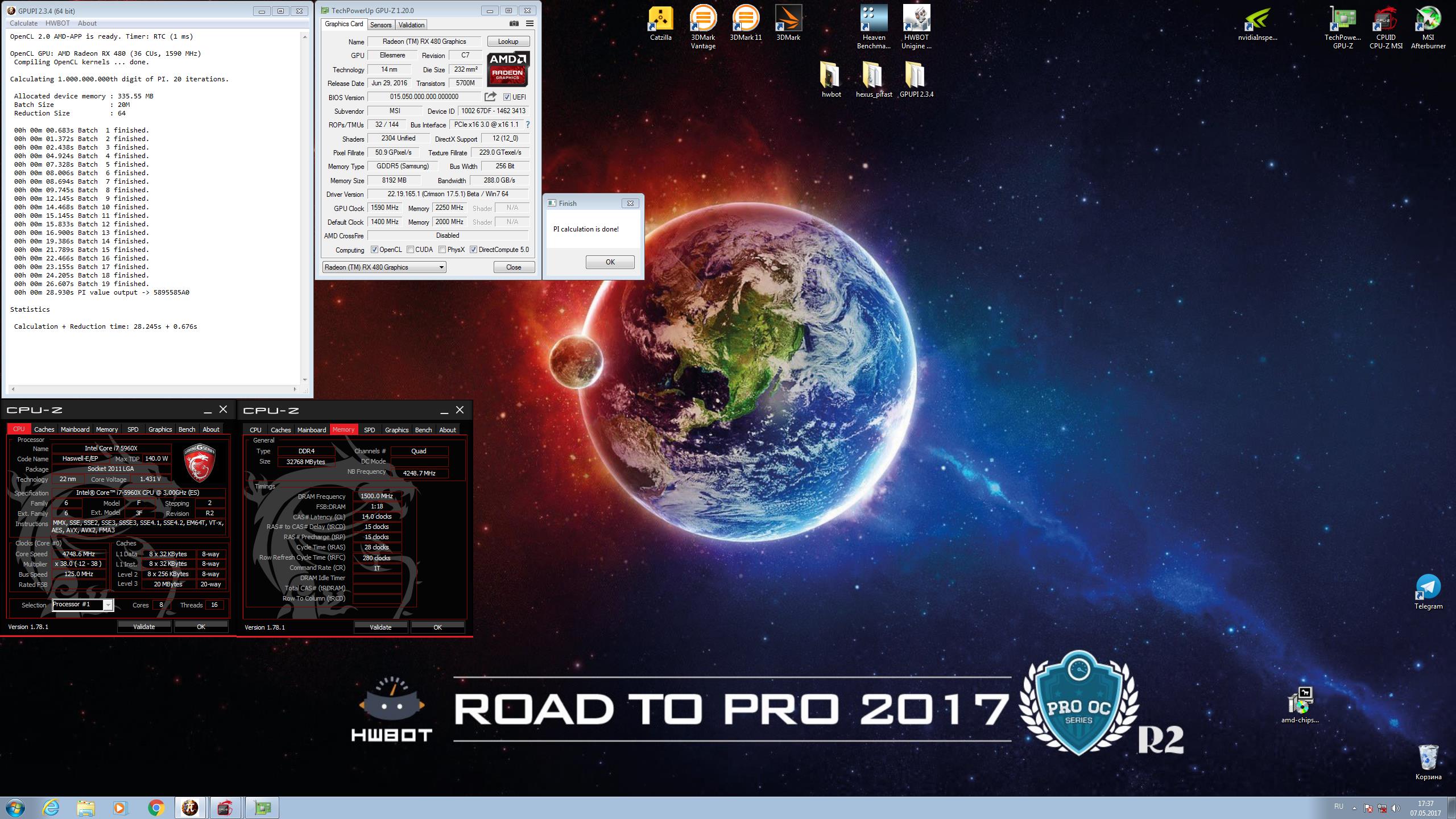
Task: Open the SPD tab in right CPU-Z window
Action: coord(369,430)
